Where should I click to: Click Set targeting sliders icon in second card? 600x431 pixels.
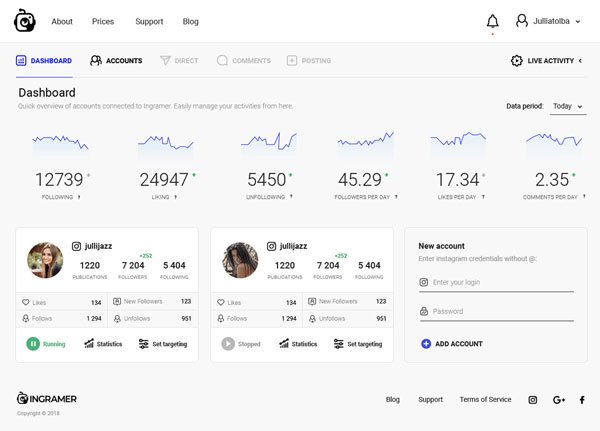click(x=339, y=344)
